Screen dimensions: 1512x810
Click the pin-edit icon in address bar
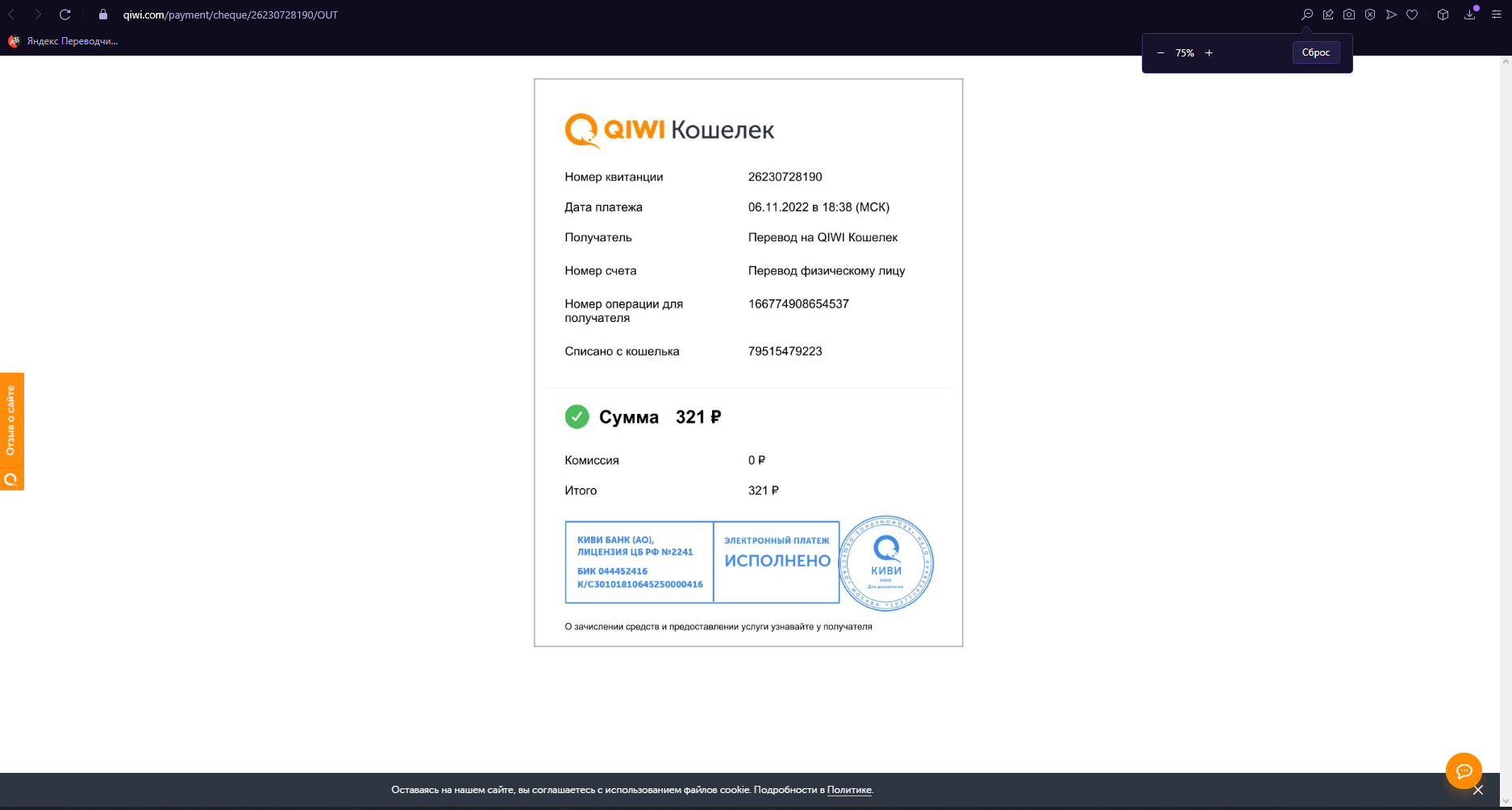coord(1328,15)
